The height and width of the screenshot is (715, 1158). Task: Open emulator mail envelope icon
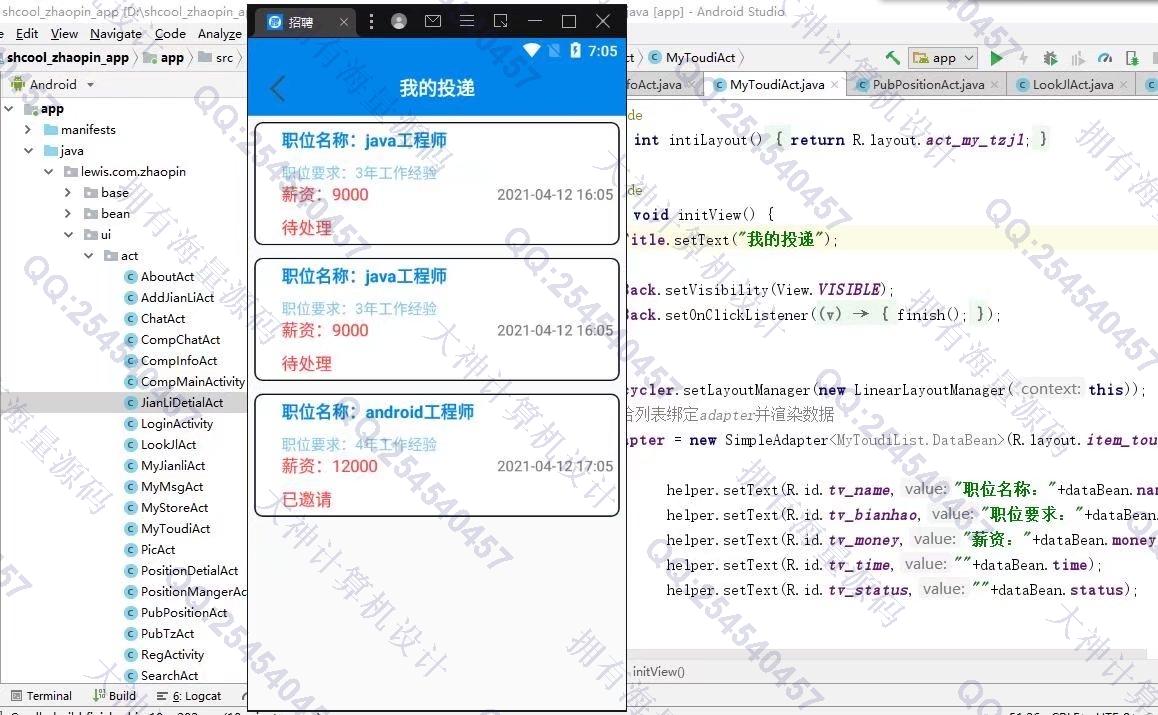point(433,21)
